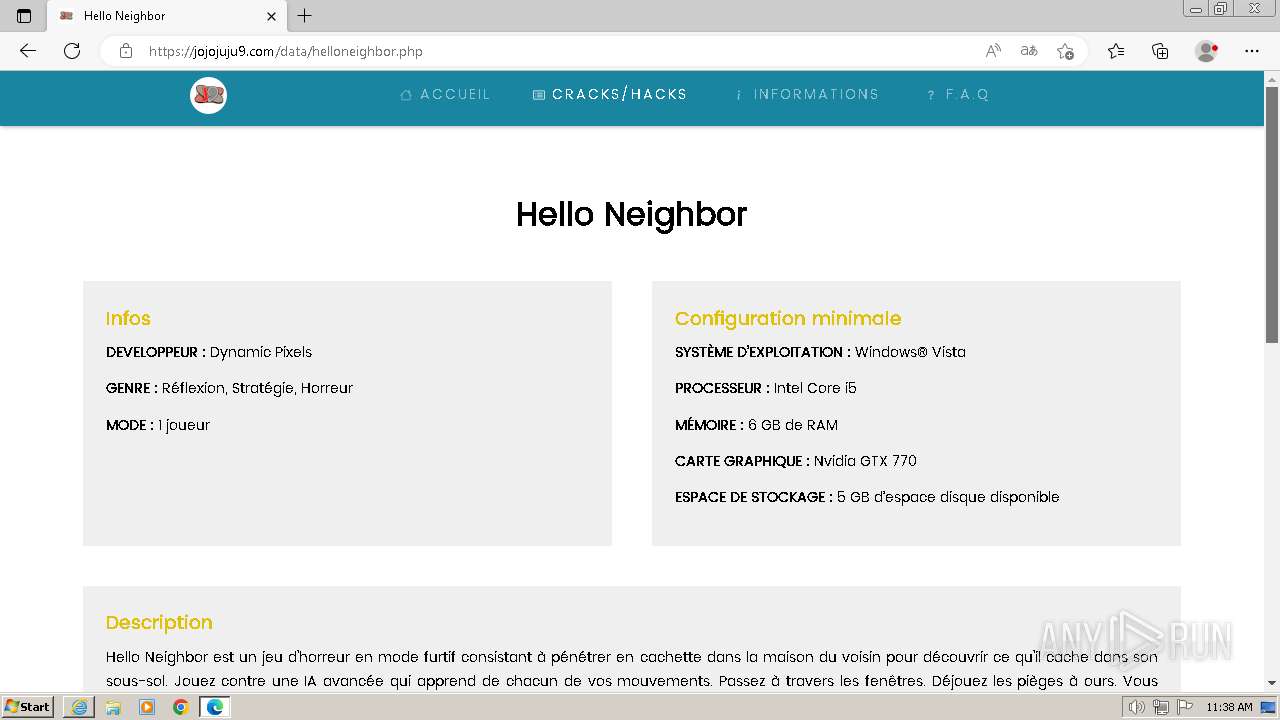Switch to the Edge taskbar button
The image size is (1280, 720).
click(x=215, y=707)
